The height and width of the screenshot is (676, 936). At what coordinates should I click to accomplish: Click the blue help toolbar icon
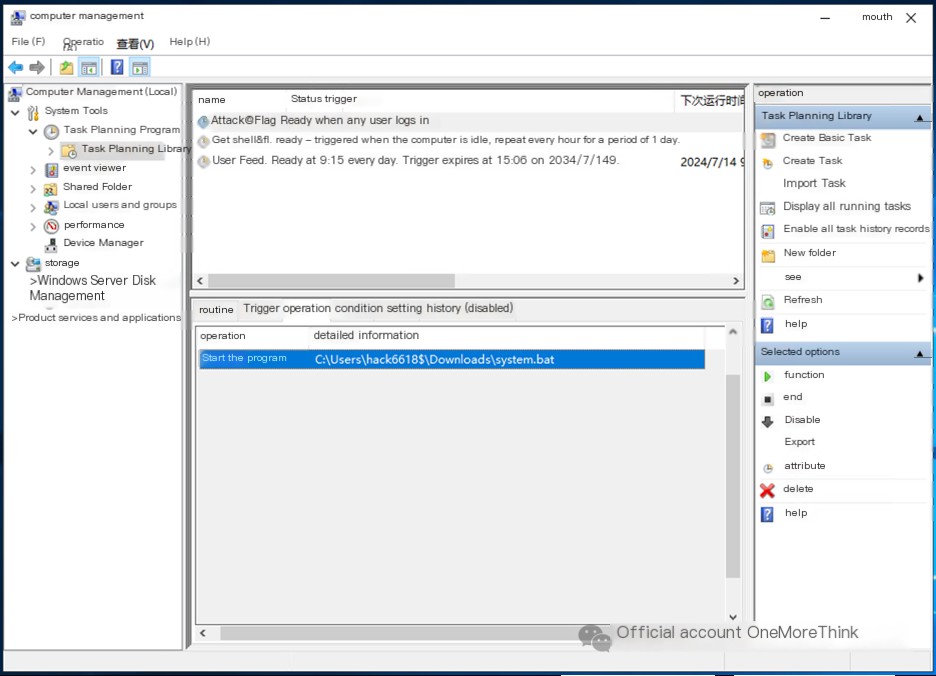click(117, 68)
